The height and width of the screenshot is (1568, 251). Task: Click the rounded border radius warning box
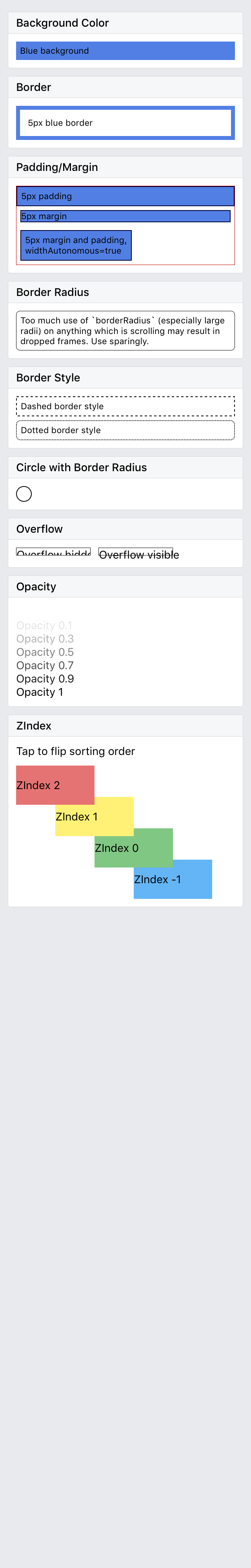coord(125,330)
